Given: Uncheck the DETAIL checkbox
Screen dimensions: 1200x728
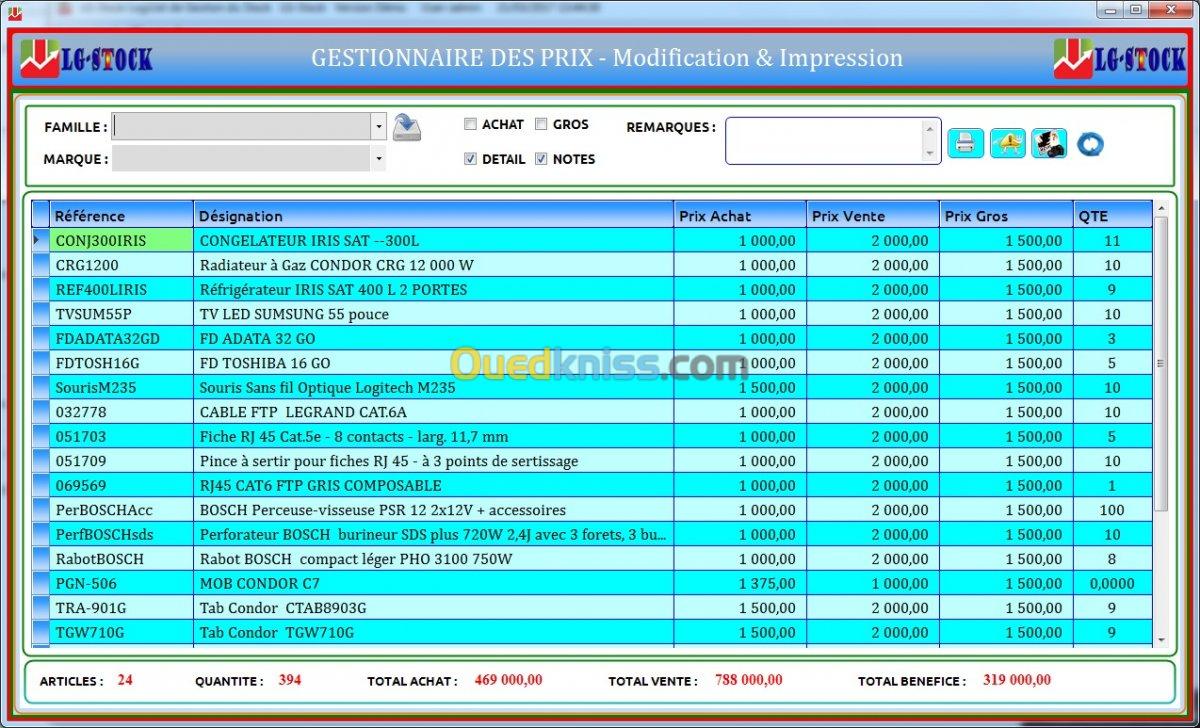Looking at the screenshot, I should (x=470, y=159).
